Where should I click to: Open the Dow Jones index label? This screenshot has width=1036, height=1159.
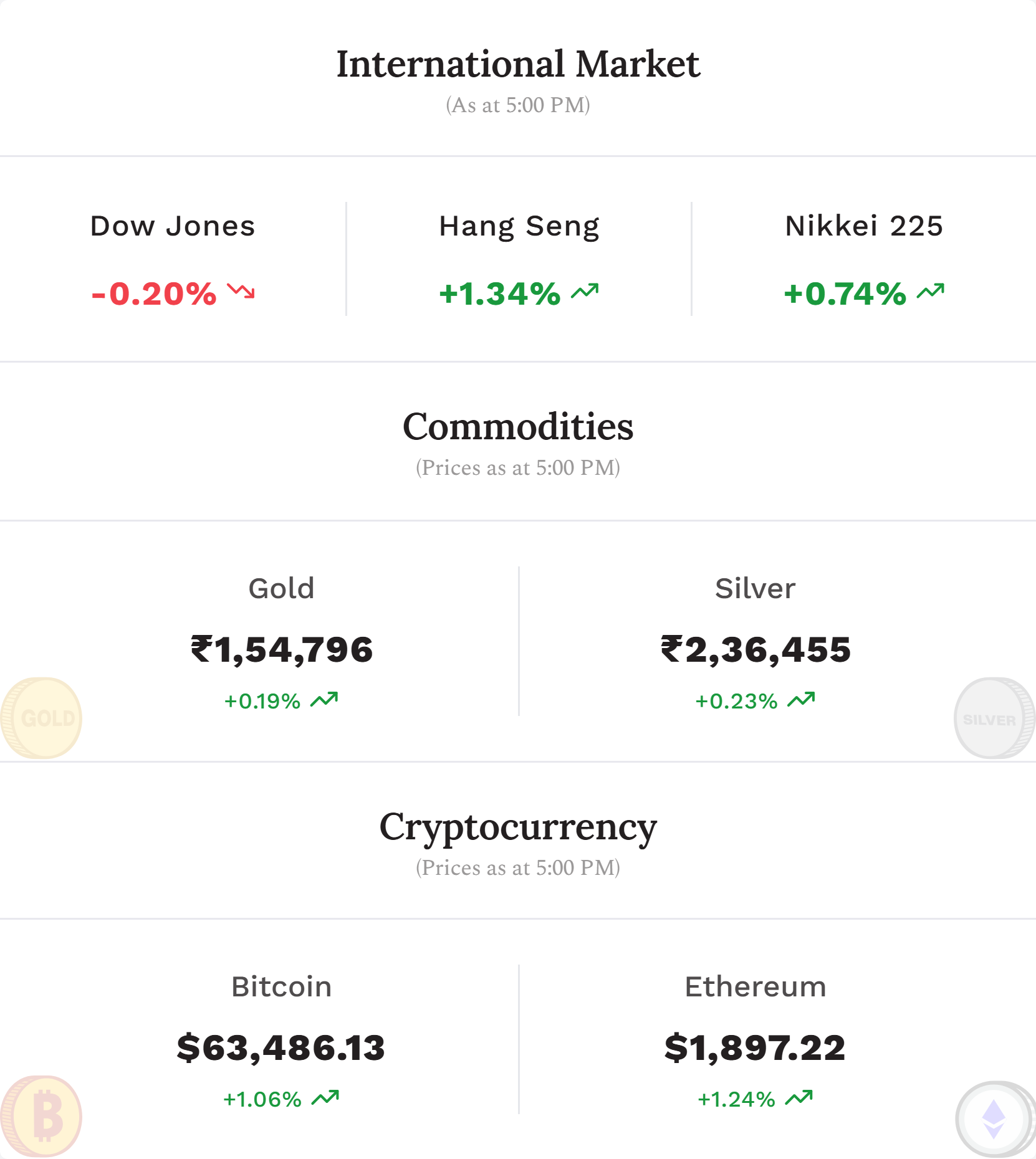pos(173,226)
